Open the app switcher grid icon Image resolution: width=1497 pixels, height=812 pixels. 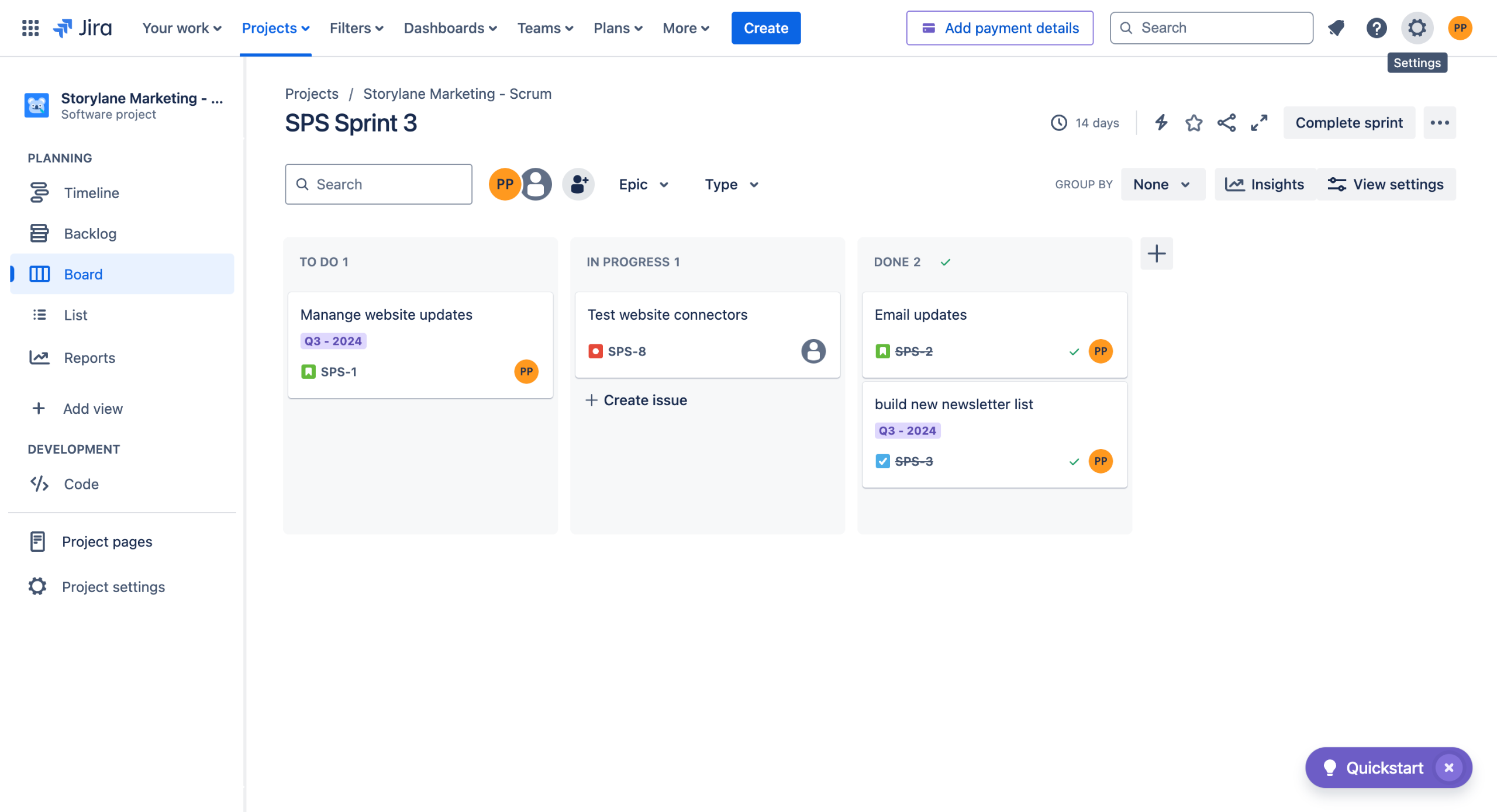coord(30,28)
